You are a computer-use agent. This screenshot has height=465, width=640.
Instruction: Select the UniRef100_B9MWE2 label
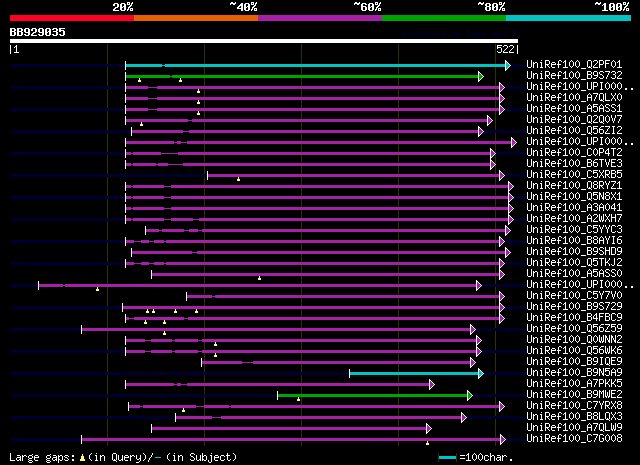click(574, 395)
